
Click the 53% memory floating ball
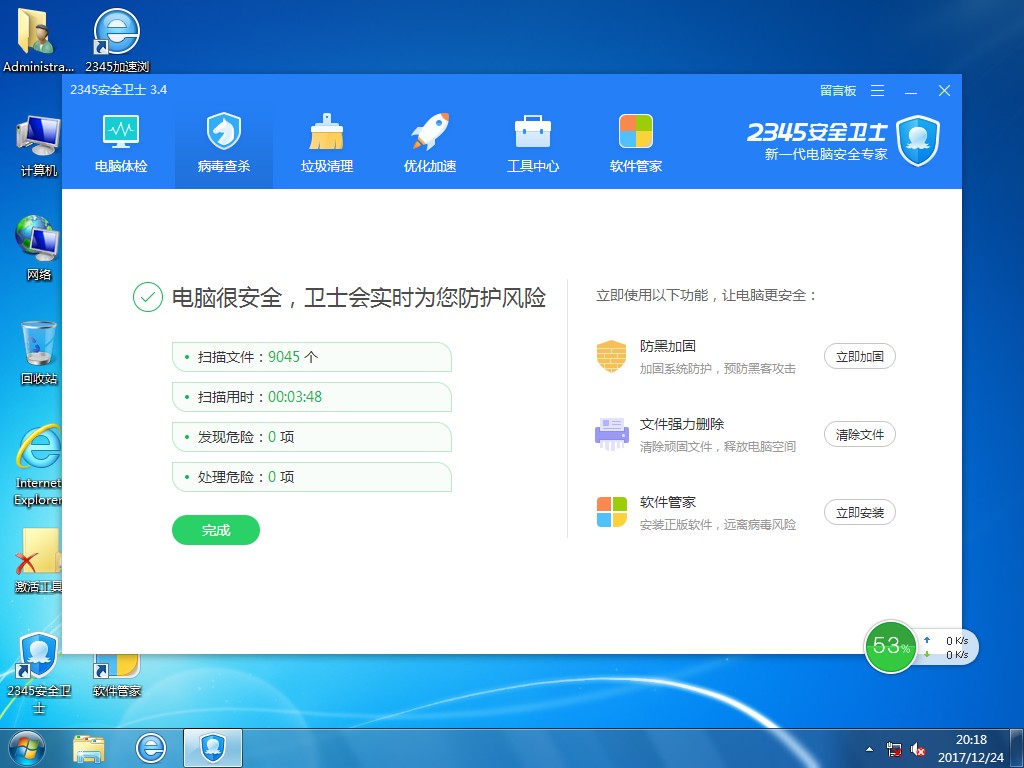click(x=890, y=647)
